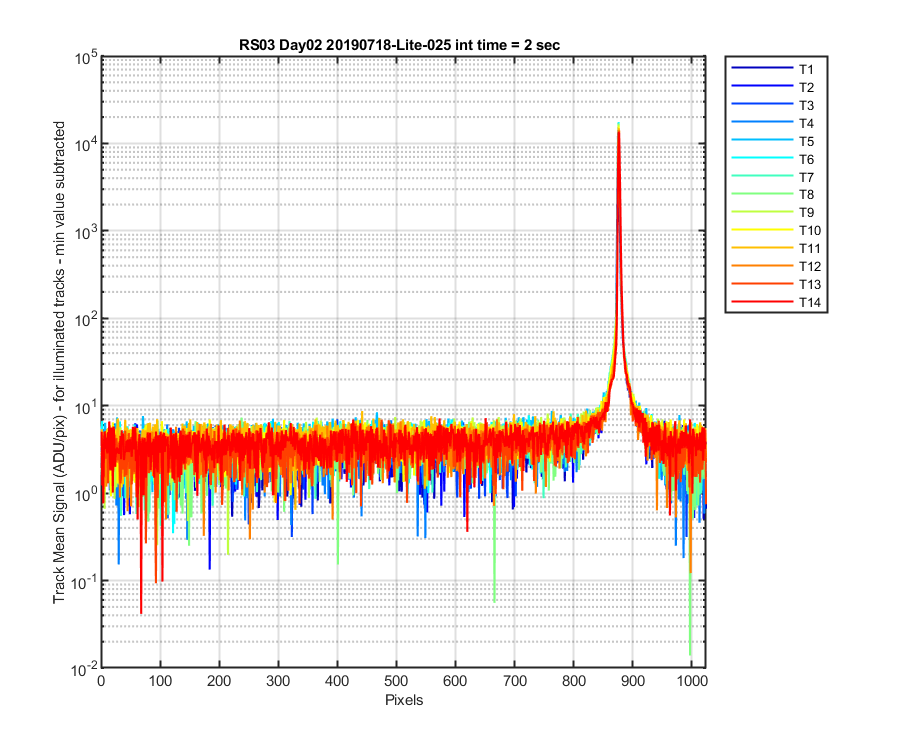Click the T6 cyan legend line

[x=762, y=157]
